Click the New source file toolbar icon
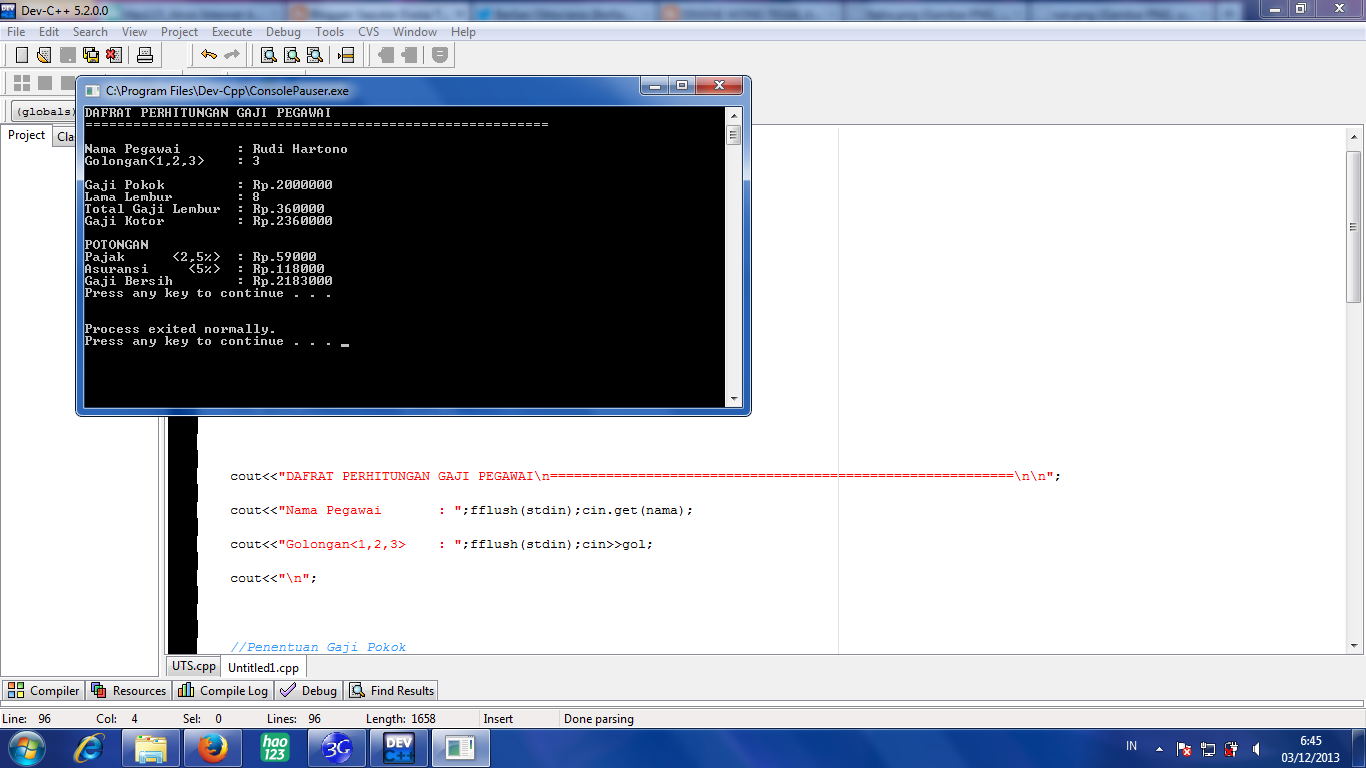1366x768 pixels. (22, 55)
